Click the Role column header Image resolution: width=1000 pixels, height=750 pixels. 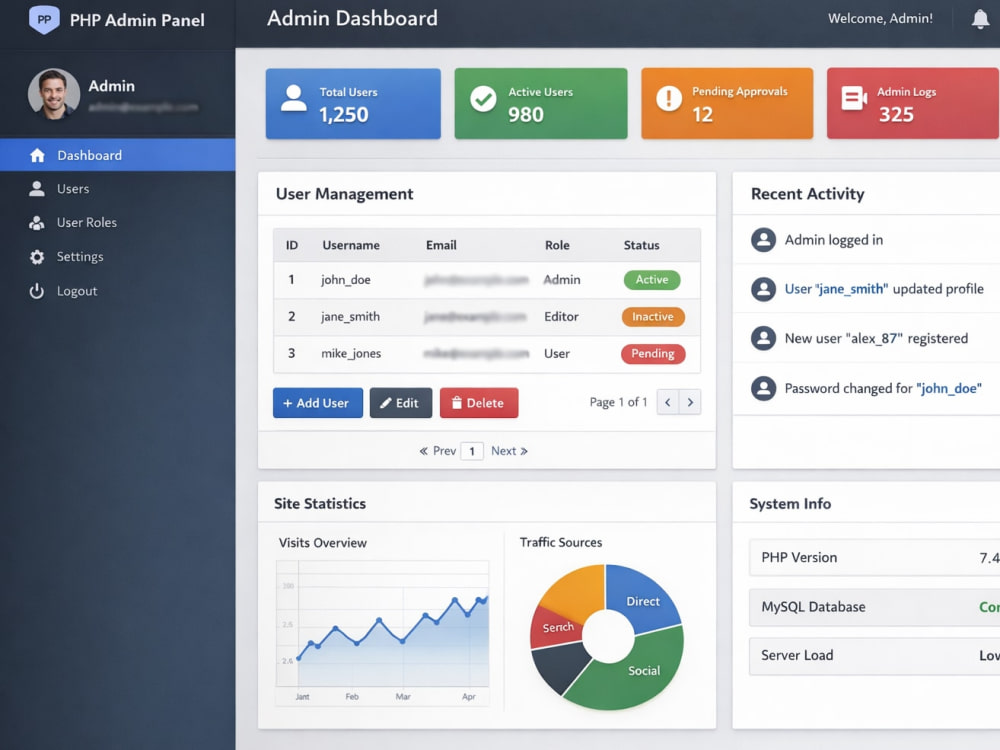(557, 245)
